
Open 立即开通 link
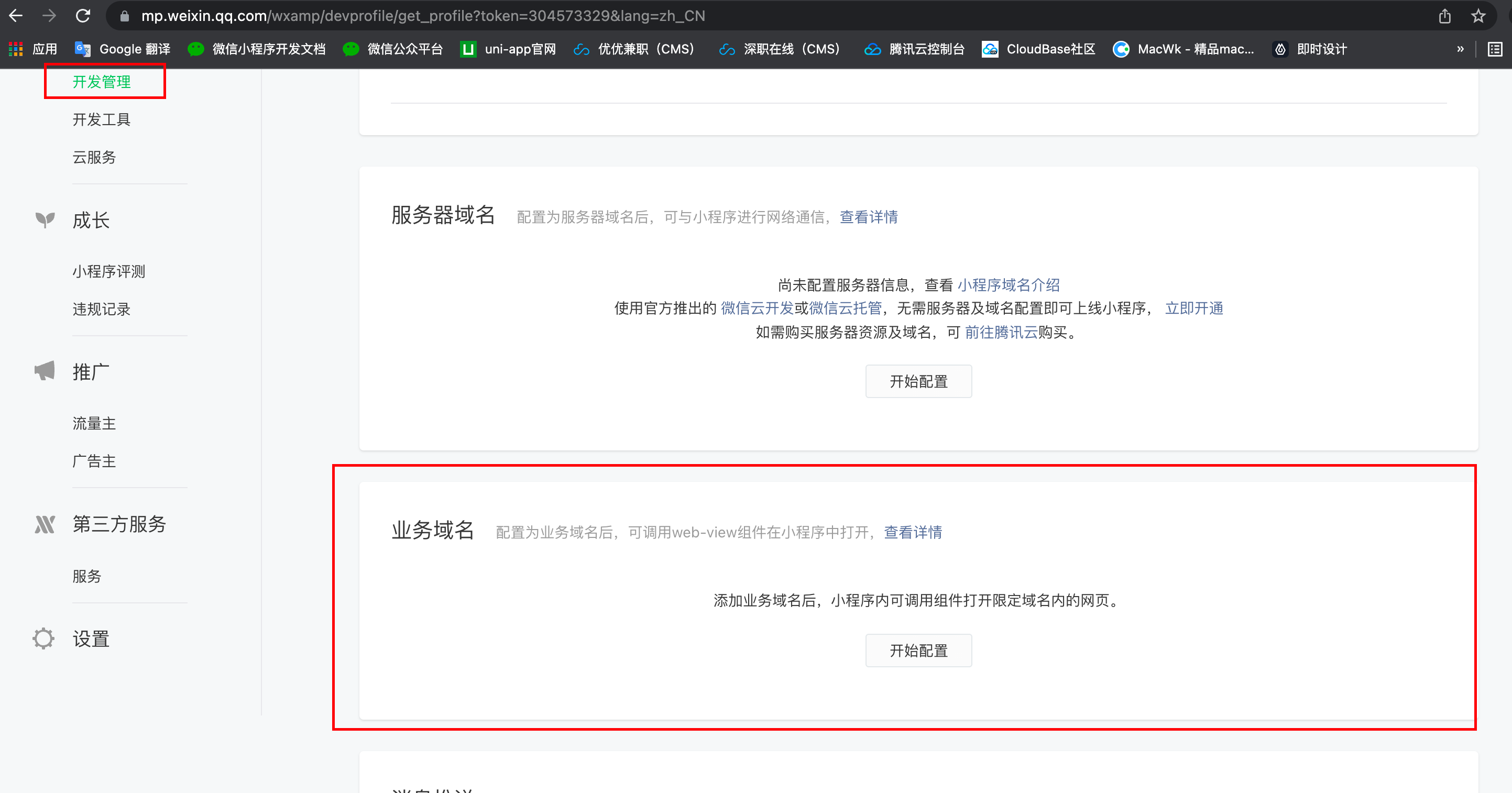pos(1194,308)
